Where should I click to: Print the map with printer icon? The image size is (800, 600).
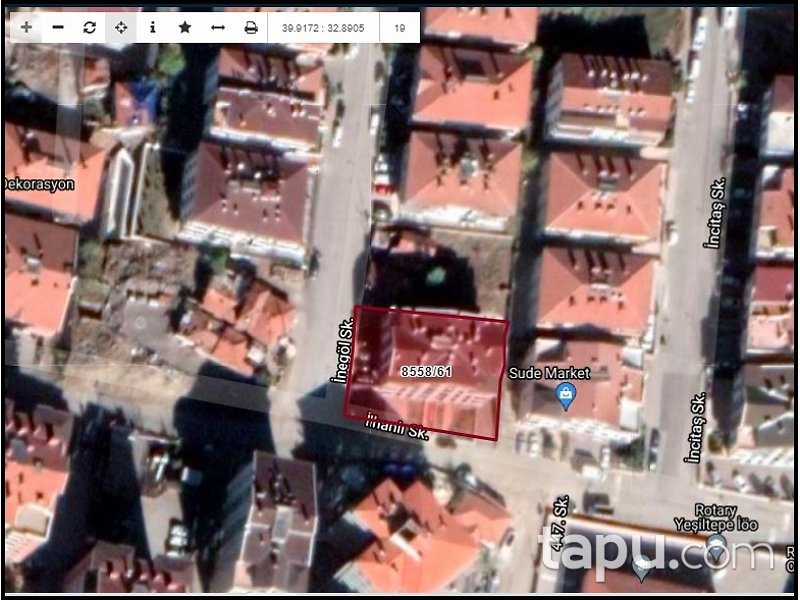coord(251,28)
